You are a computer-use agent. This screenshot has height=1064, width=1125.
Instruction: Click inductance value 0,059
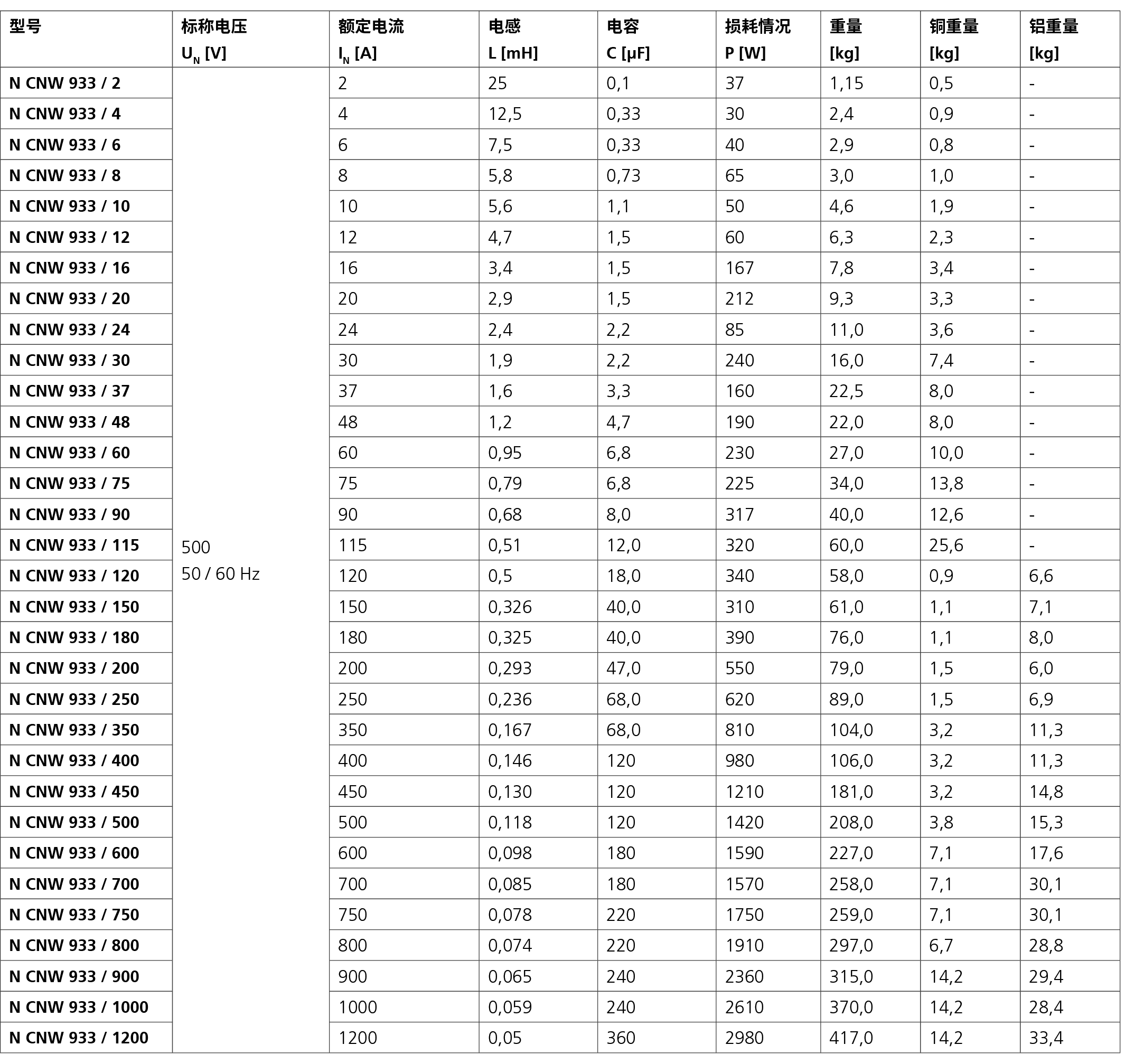(x=510, y=1007)
